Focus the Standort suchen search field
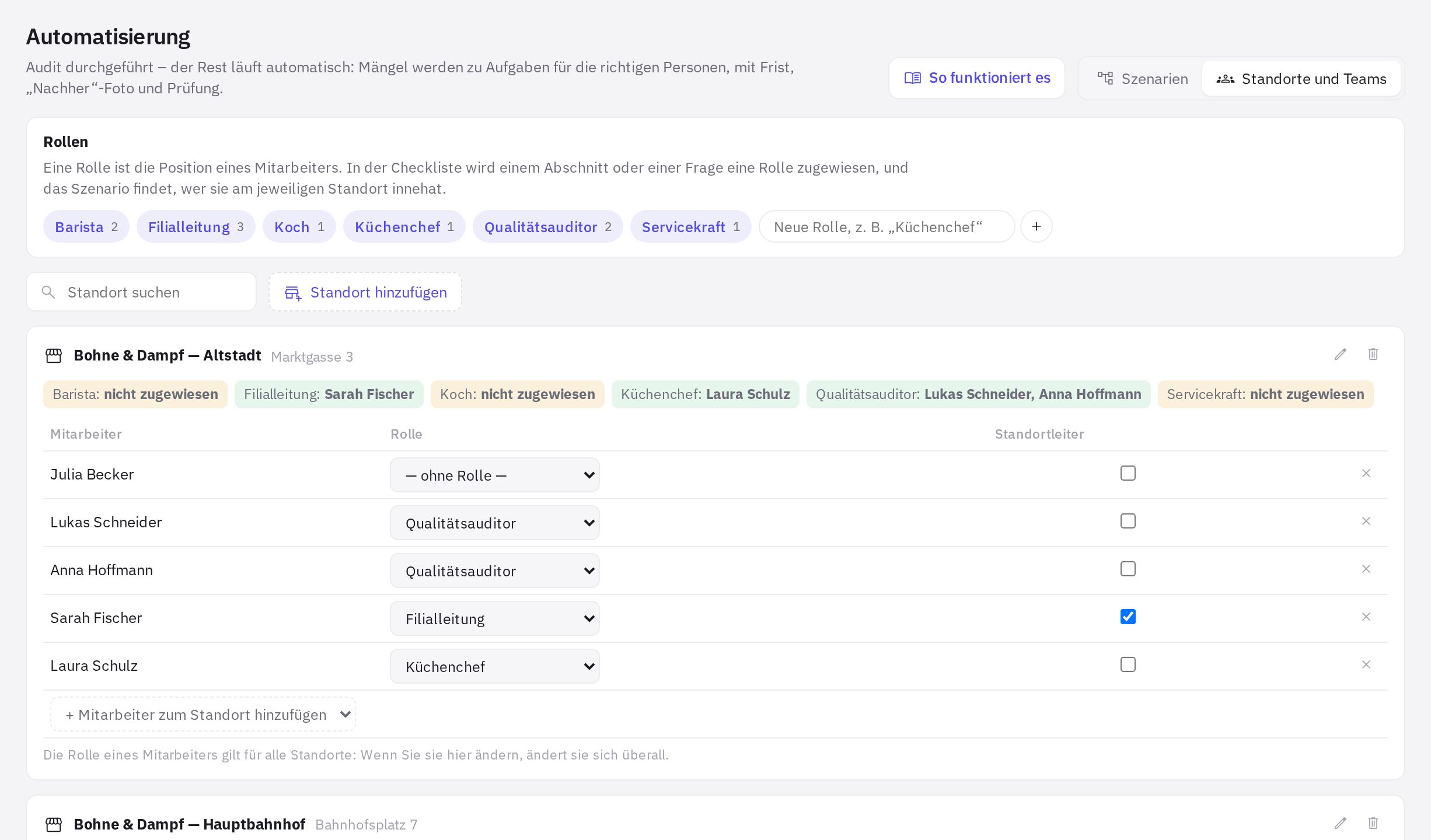The width and height of the screenshot is (1431, 840). click(141, 292)
